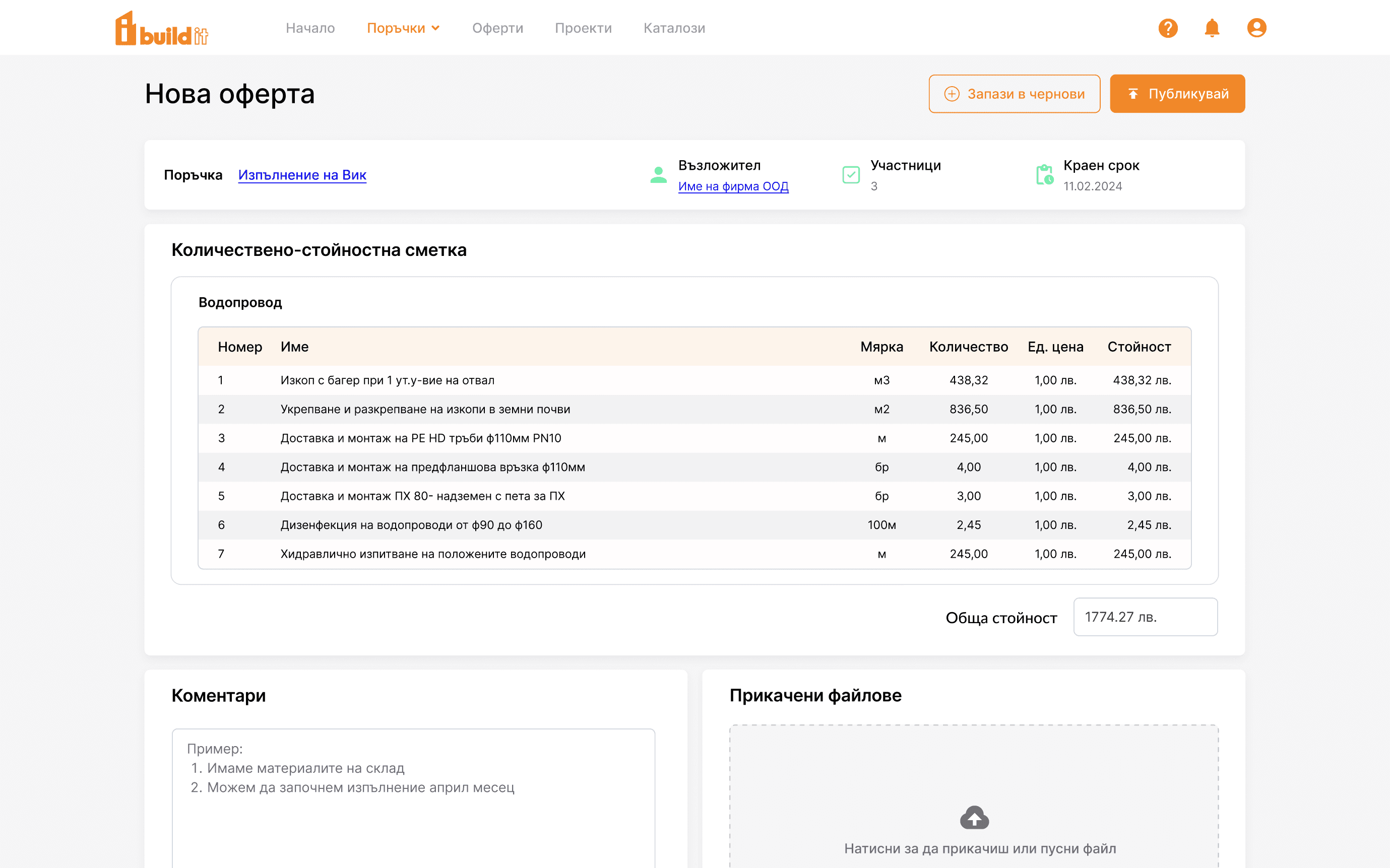The image size is (1390, 868).
Task: Select row Укрепване и разкрепване на изкопи
Action: [x=694, y=409]
